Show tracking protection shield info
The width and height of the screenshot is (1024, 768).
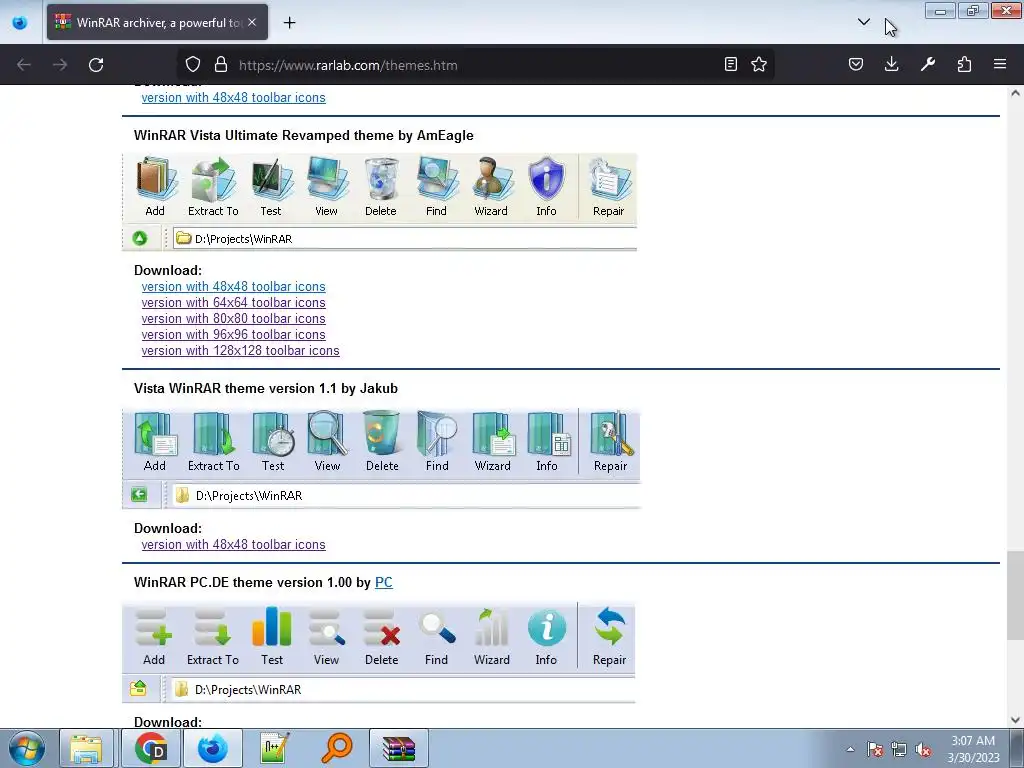193,65
